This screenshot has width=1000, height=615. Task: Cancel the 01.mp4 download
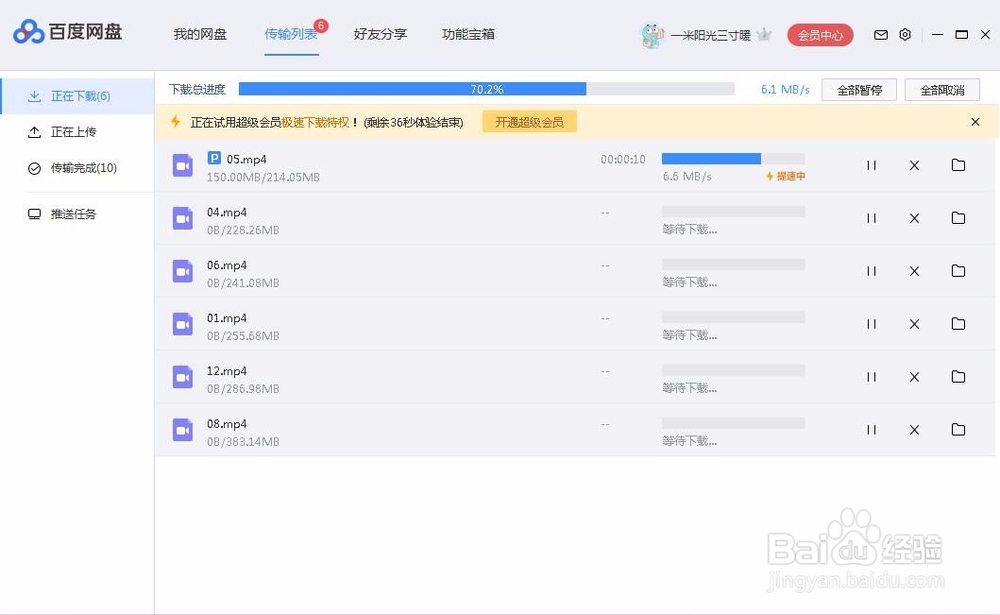click(914, 324)
